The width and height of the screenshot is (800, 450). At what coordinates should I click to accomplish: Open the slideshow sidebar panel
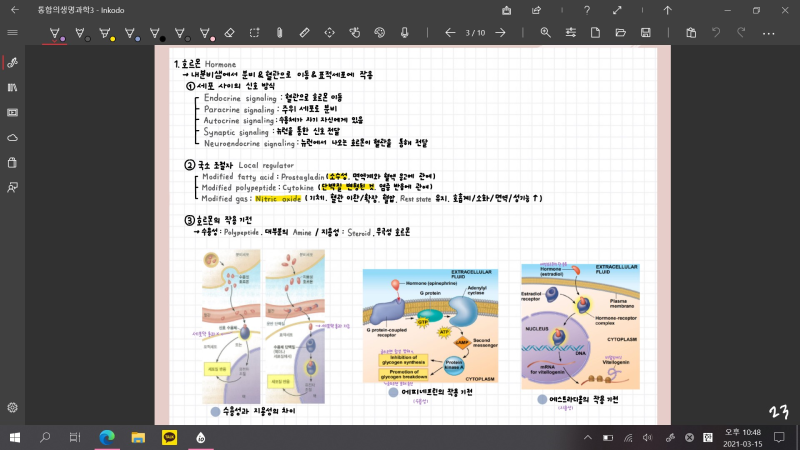pos(13,113)
